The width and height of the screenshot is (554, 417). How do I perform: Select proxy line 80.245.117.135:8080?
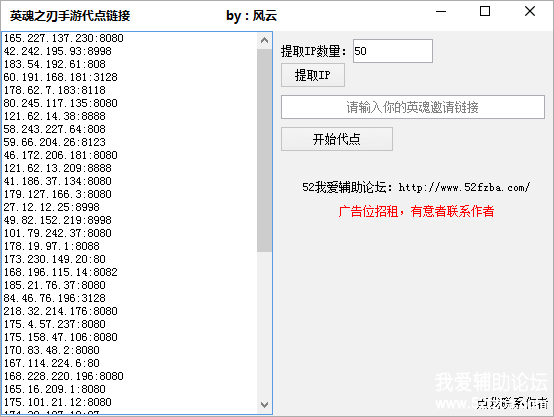(60, 103)
